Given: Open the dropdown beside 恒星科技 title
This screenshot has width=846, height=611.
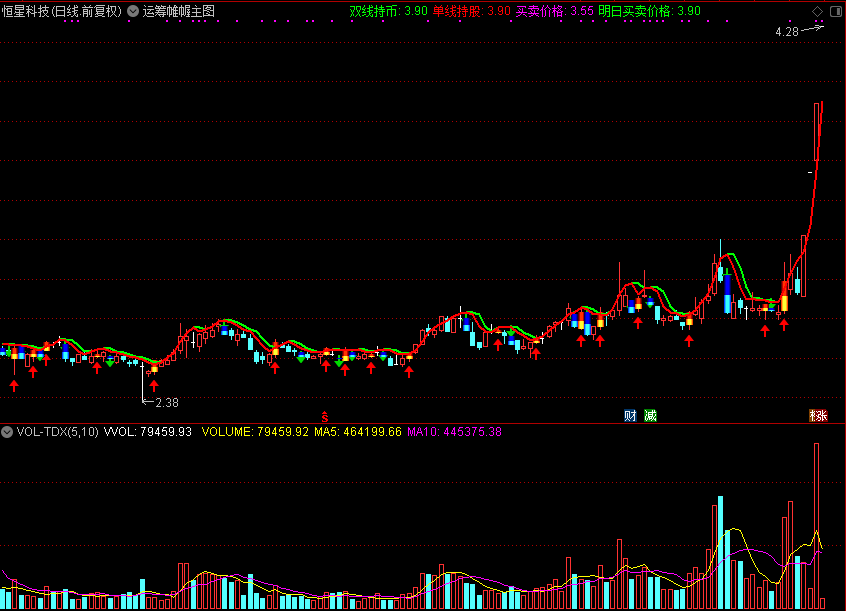Looking at the screenshot, I should (x=133, y=11).
